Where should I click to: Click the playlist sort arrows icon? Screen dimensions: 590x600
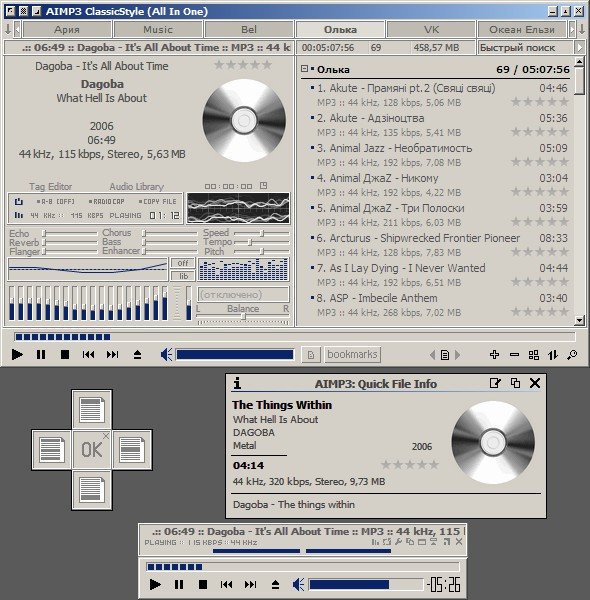(x=553, y=355)
